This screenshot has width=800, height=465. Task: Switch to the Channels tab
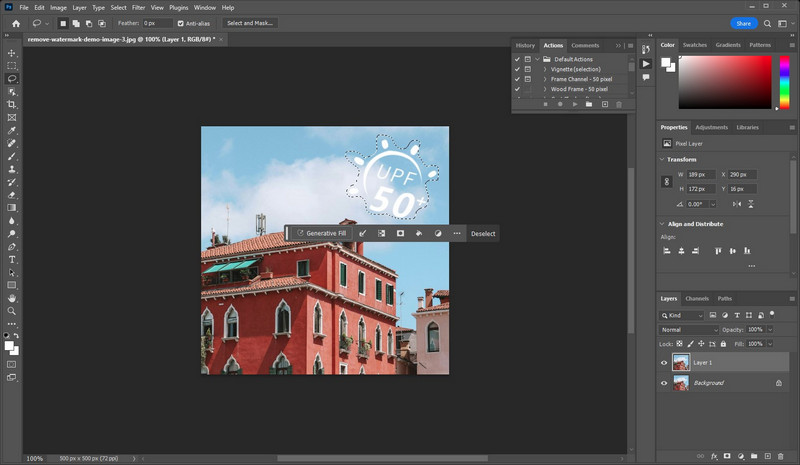click(697, 299)
